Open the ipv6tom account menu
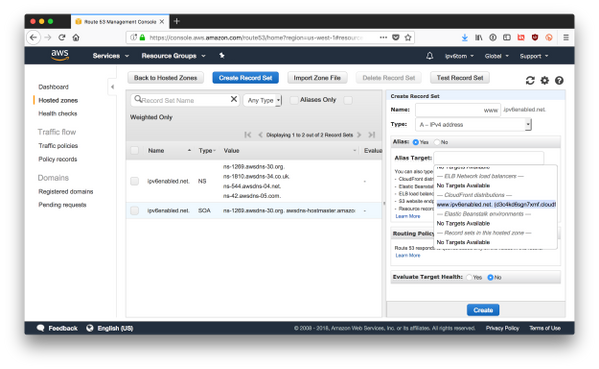This screenshot has height=369, width=599. pos(459,56)
